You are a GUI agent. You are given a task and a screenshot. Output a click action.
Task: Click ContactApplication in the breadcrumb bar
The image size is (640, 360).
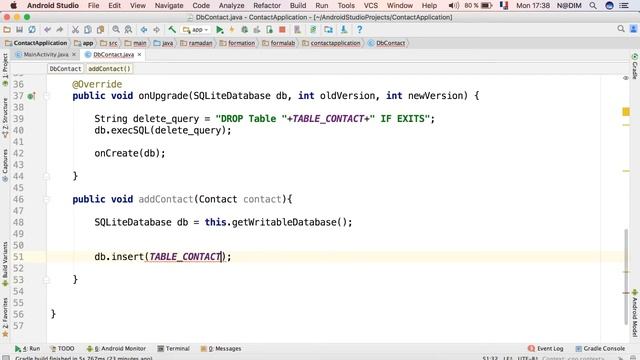36,43
